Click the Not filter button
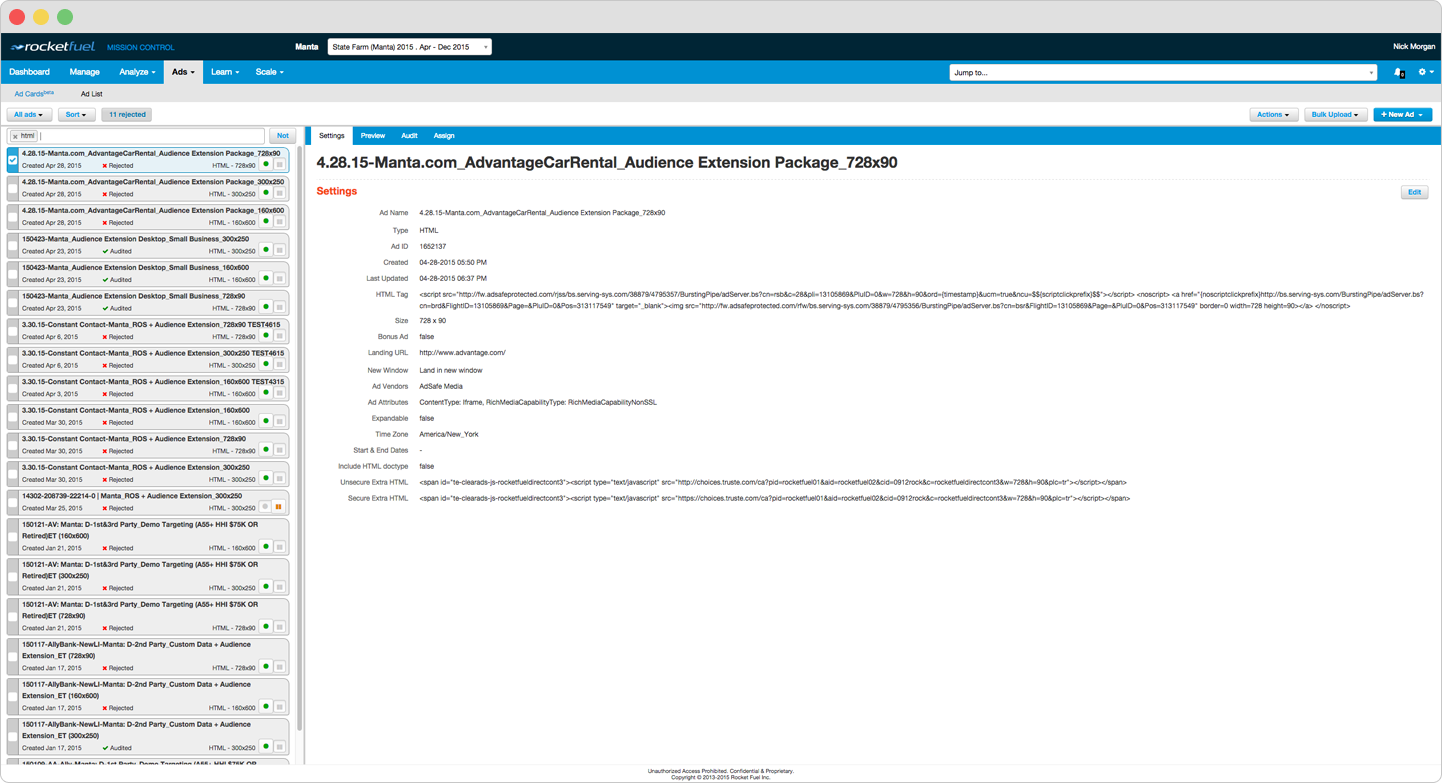1442x783 pixels. point(283,136)
